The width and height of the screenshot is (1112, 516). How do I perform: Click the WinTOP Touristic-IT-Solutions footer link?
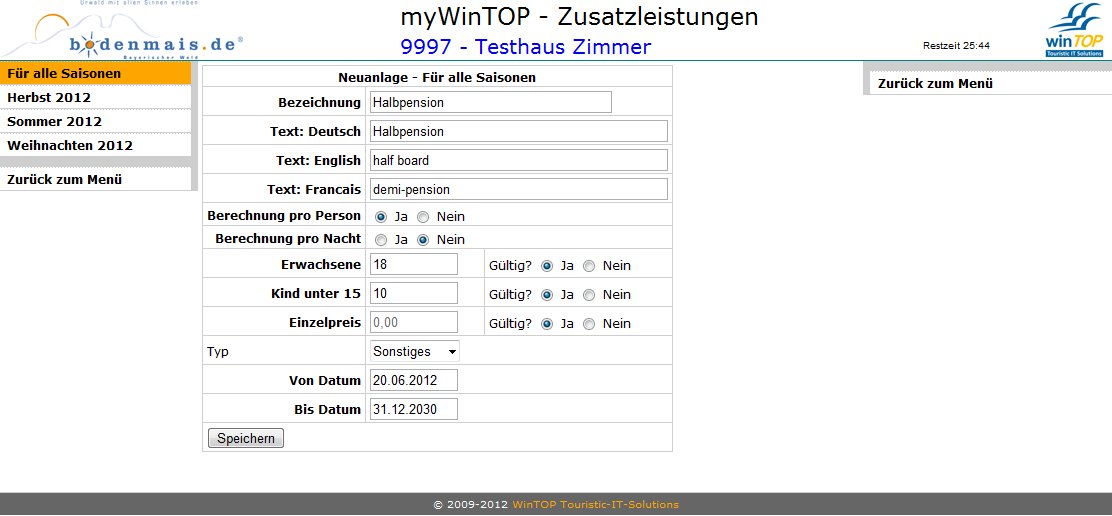595,505
